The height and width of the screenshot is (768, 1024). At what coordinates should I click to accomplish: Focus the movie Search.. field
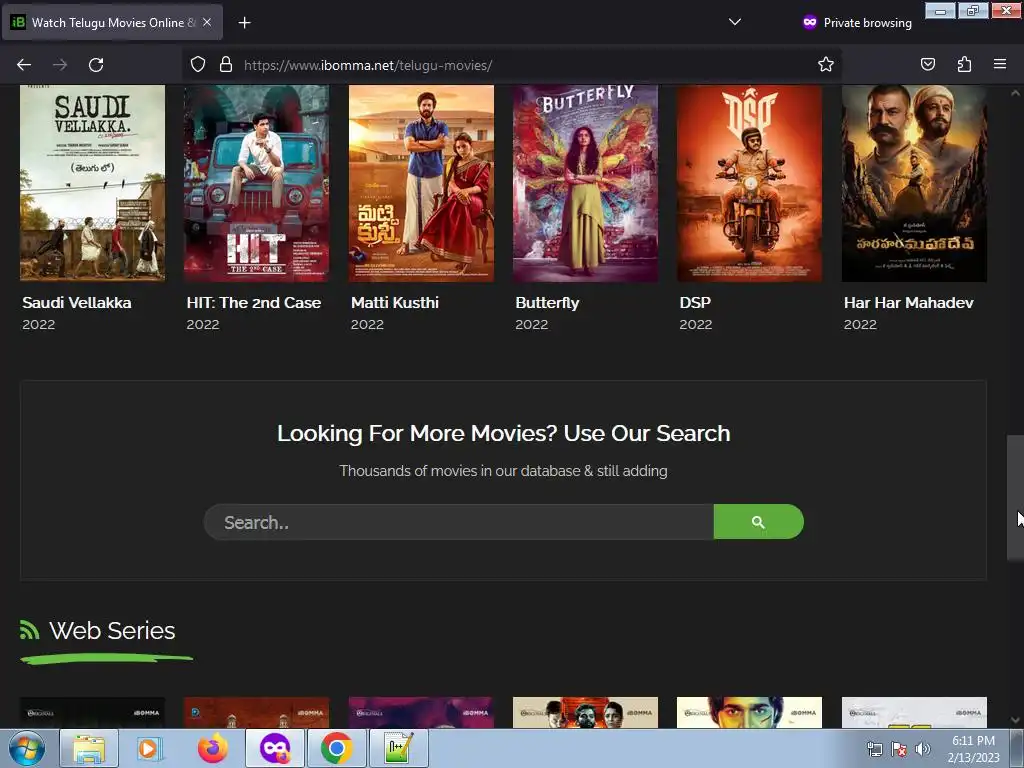click(458, 522)
